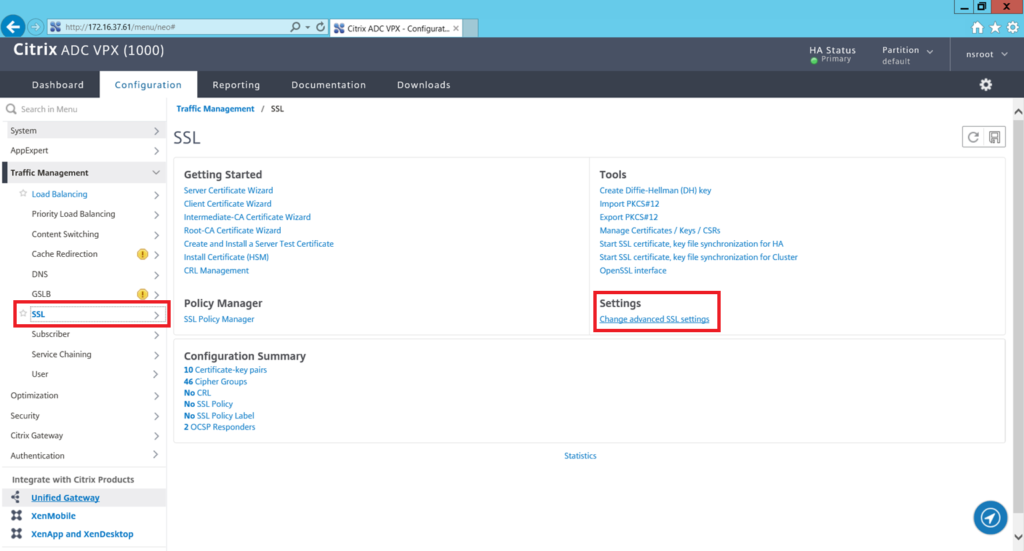Click the Cache Redirection warning icon
Image resolution: width=1024 pixels, height=551 pixels.
point(142,254)
